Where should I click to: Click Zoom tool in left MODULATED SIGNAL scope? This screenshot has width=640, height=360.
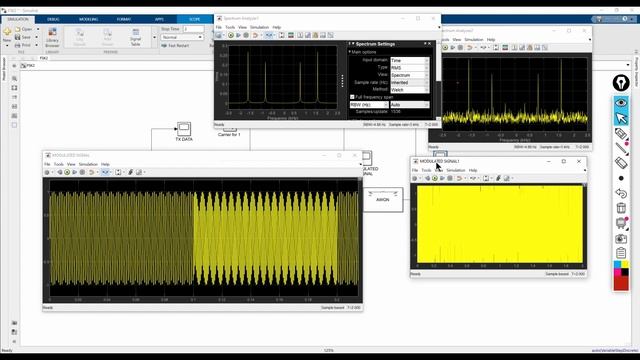(x=105, y=173)
